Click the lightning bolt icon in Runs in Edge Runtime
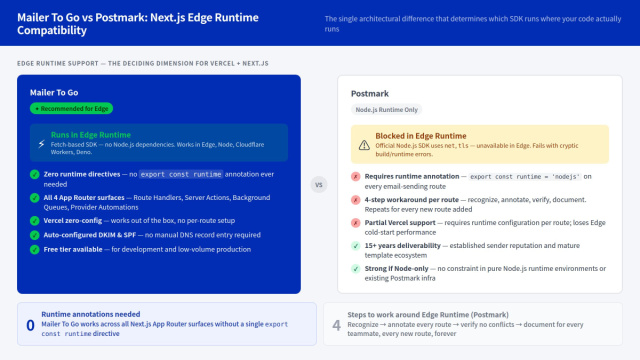The width and height of the screenshot is (640, 360). 41,144
